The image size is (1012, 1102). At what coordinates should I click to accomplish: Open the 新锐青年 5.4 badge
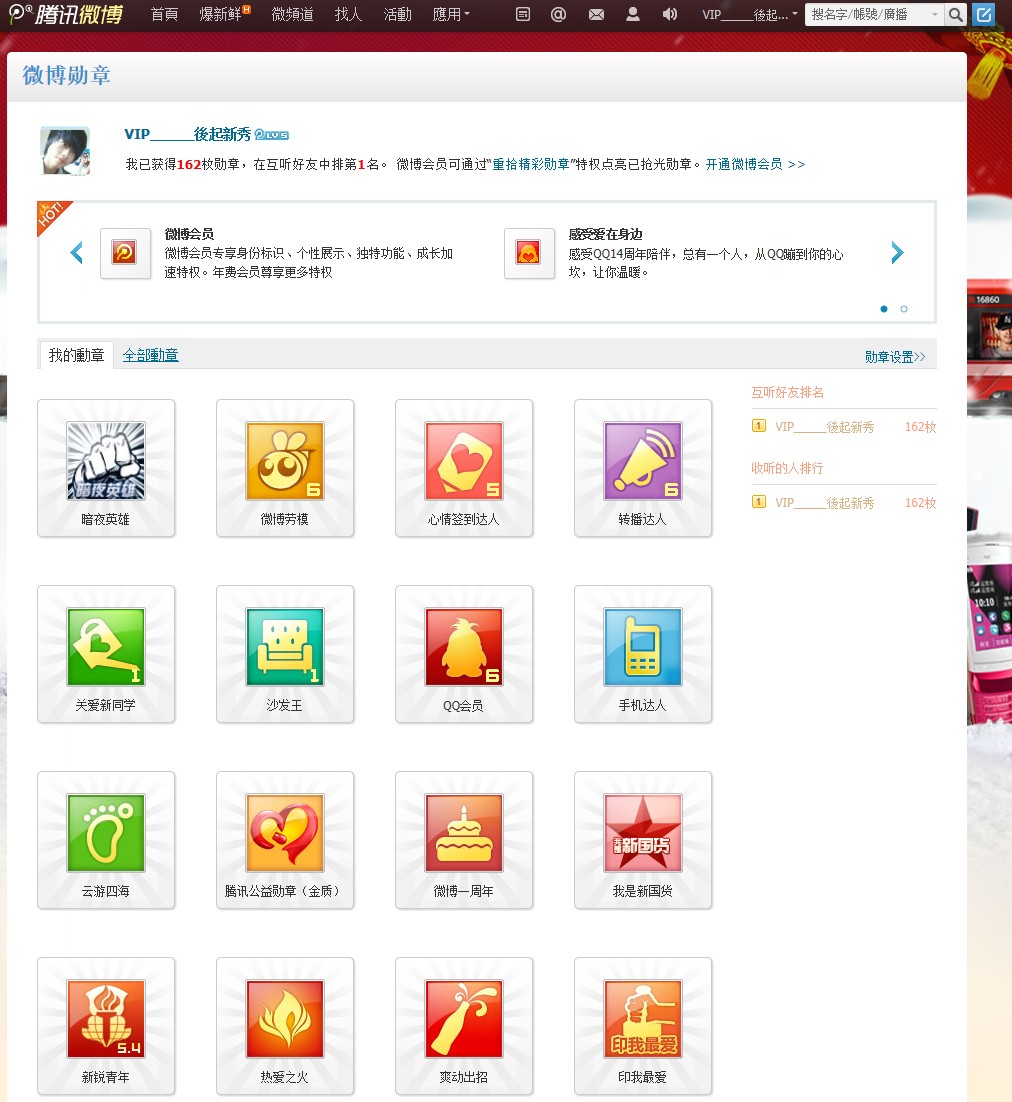[x=105, y=1019]
